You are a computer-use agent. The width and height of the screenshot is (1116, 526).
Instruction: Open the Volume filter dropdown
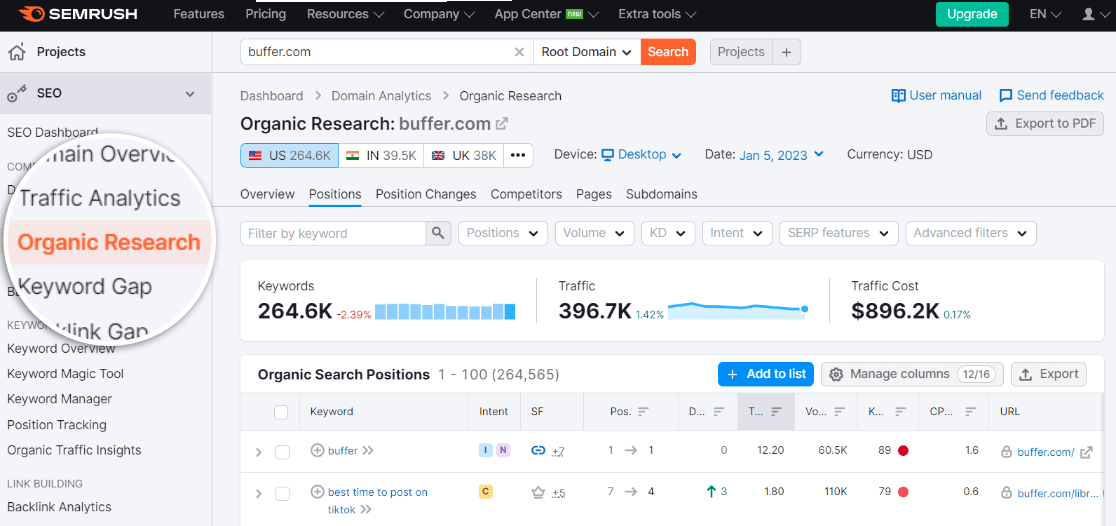[594, 233]
